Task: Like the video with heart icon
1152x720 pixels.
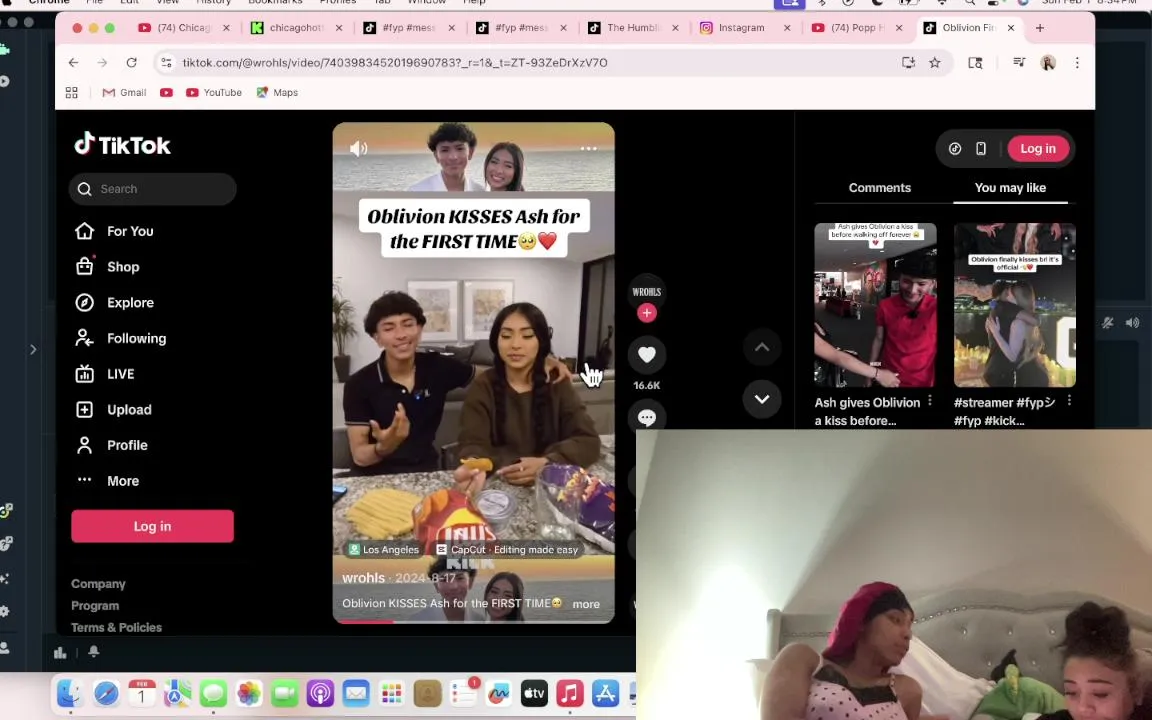Action: (x=647, y=354)
